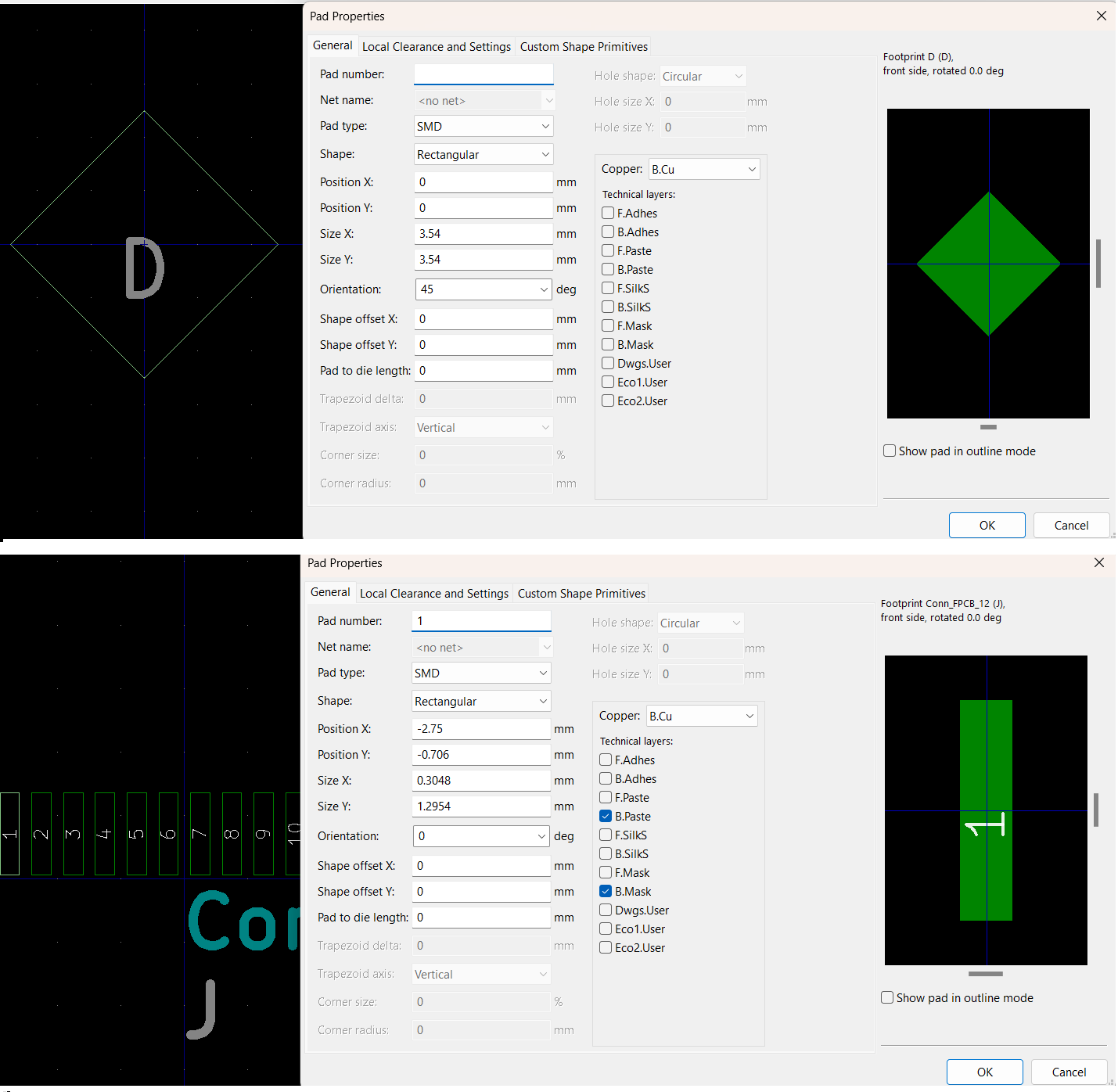Close the Footprint D Pad Properties dialog
The height and width of the screenshot is (1092, 1118).
[1101, 16]
